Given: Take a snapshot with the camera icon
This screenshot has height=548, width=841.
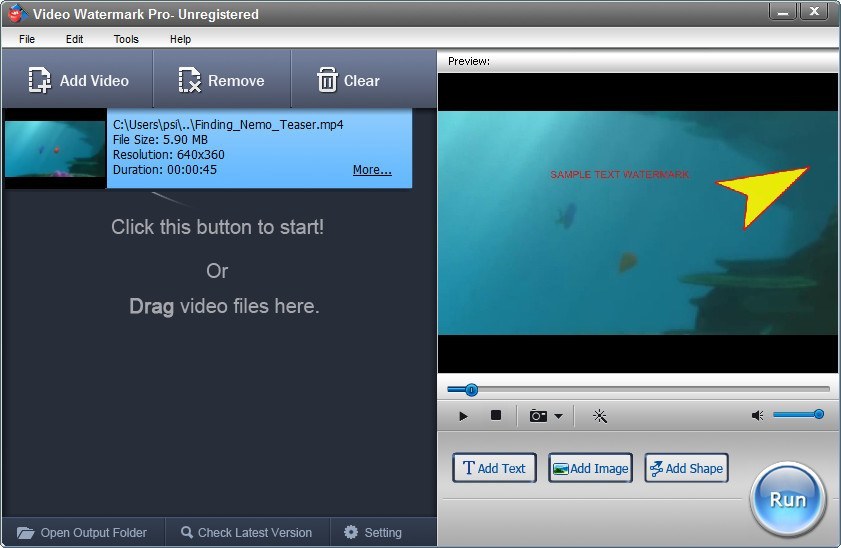Looking at the screenshot, I should (538, 416).
